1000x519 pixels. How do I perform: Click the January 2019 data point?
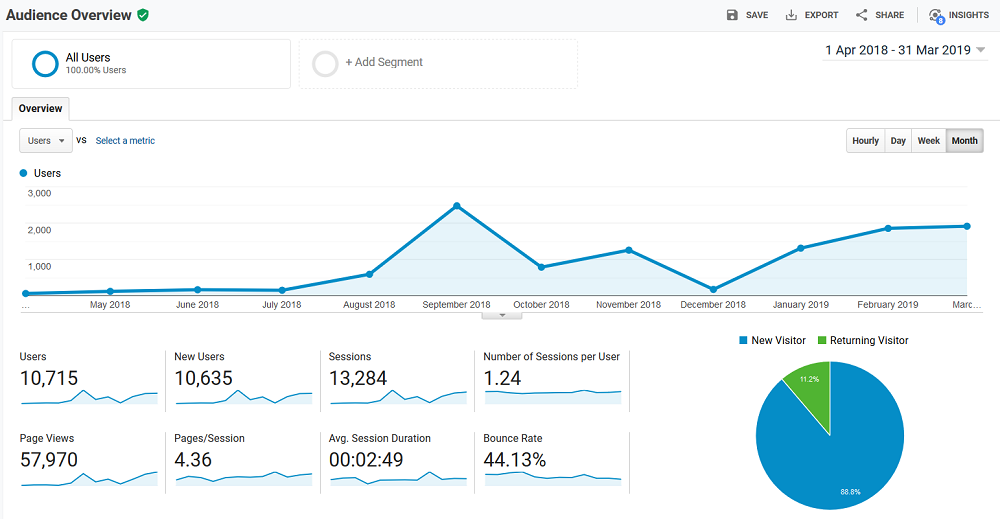801,248
